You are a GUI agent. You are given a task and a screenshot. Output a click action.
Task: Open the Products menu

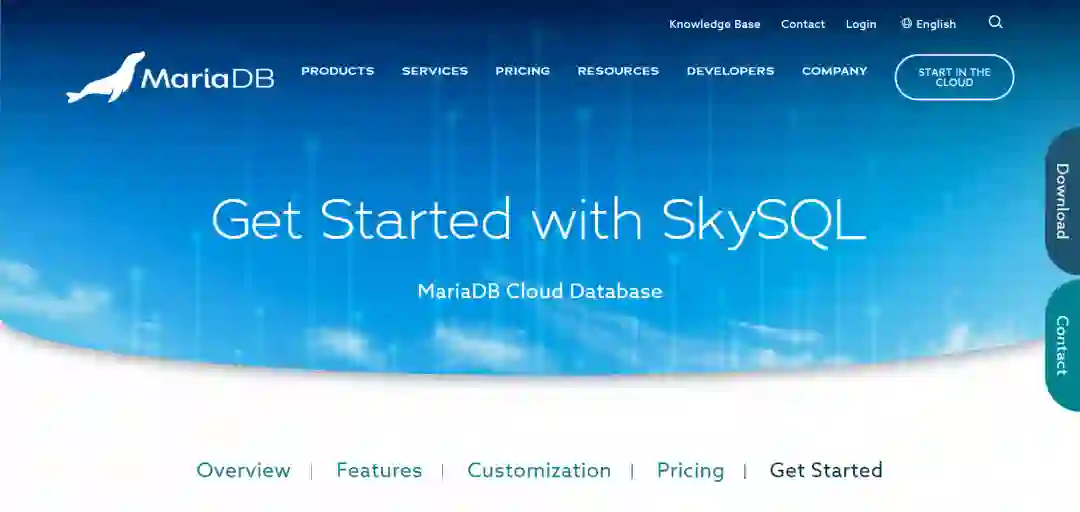point(338,71)
